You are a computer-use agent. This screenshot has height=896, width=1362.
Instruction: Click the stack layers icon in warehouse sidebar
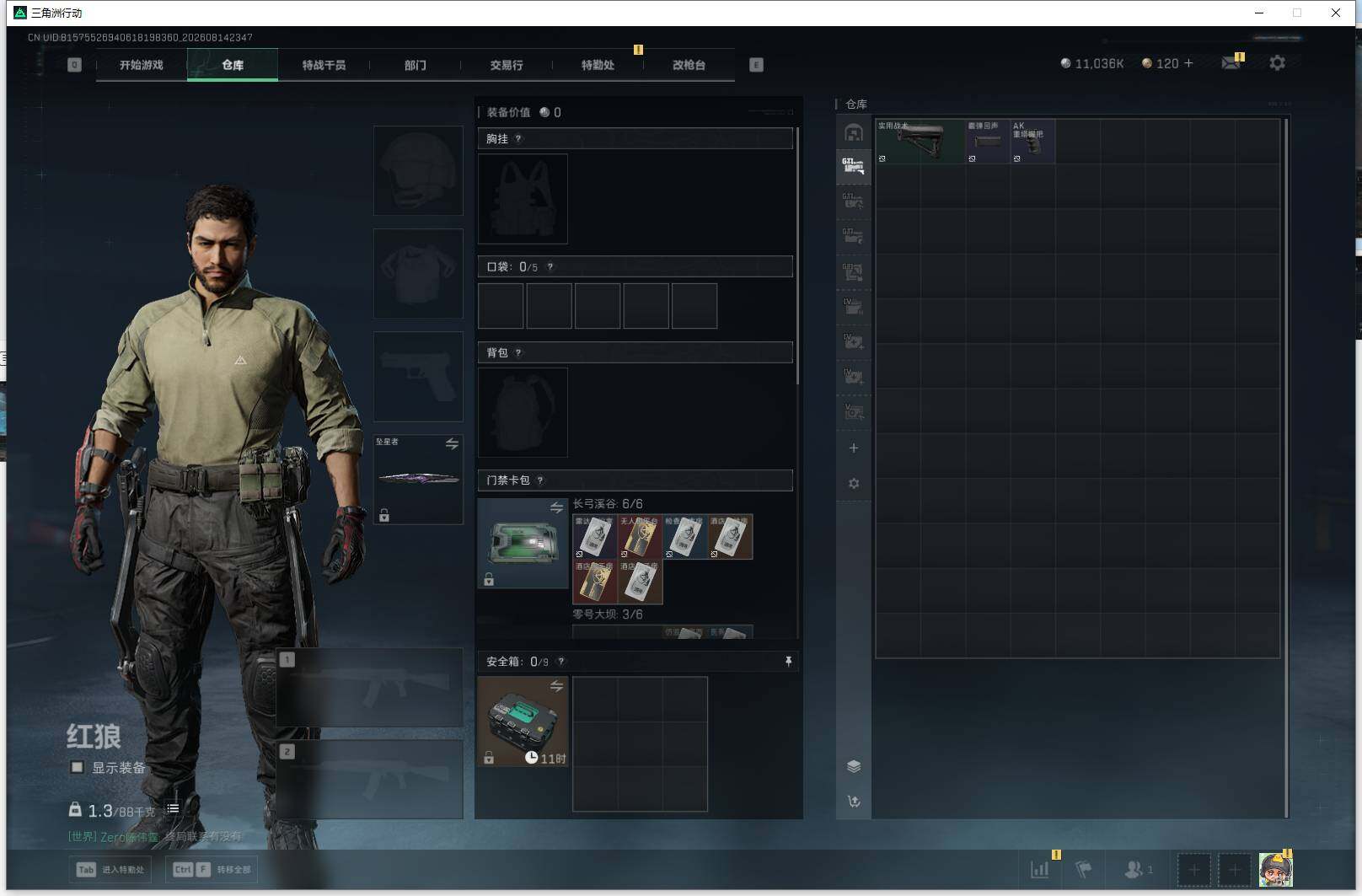pos(854,766)
